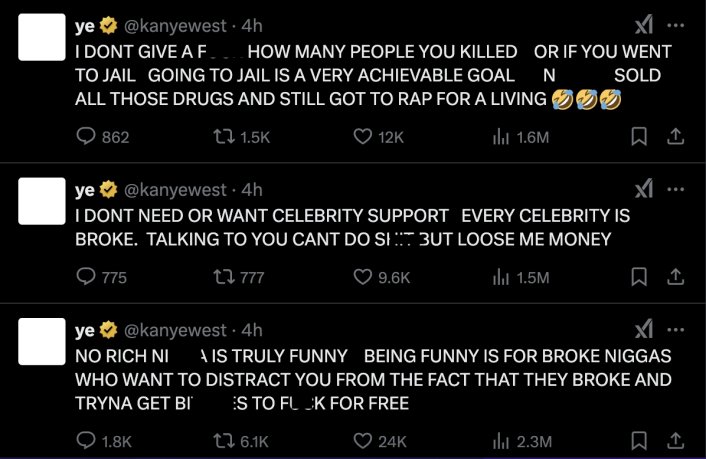
Task: View analytics of tweet with 1.6M views
Action: pos(501,137)
